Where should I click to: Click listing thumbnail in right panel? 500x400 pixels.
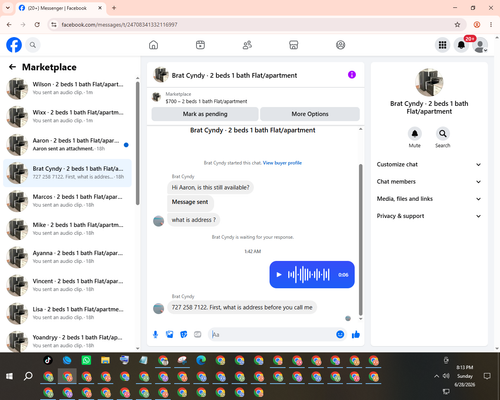click(x=429, y=82)
